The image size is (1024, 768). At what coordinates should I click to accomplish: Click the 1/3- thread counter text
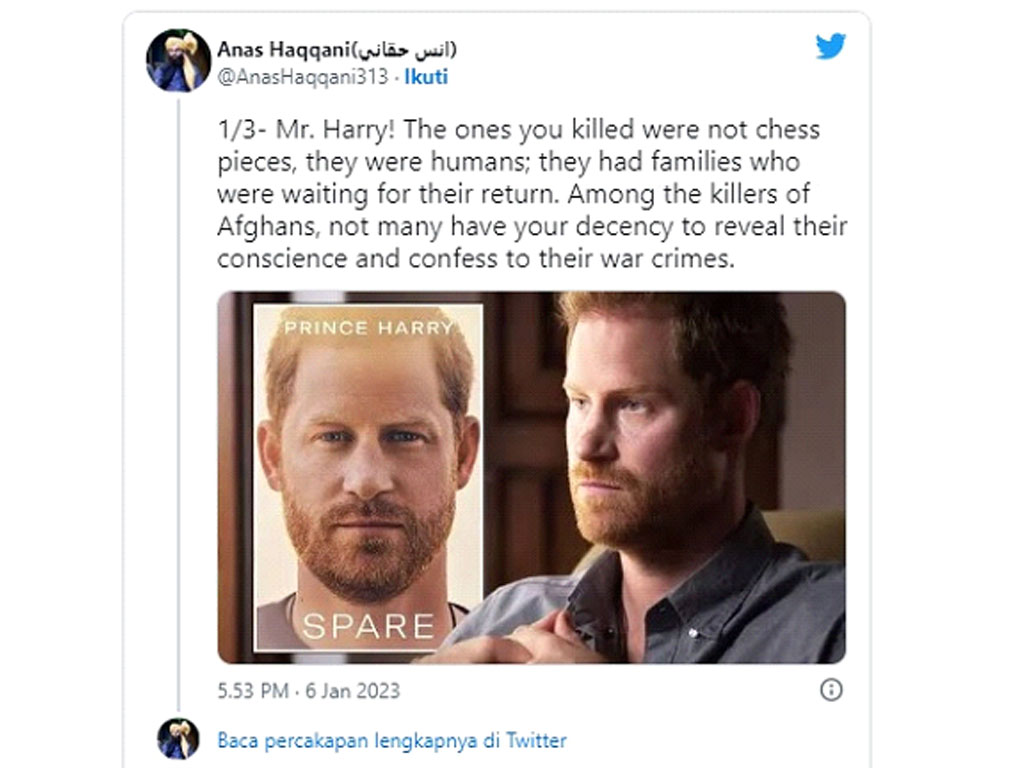tap(242, 129)
